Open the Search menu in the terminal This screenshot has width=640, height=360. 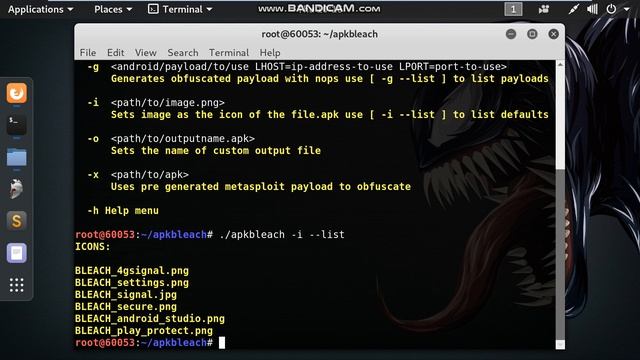[x=183, y=53]
